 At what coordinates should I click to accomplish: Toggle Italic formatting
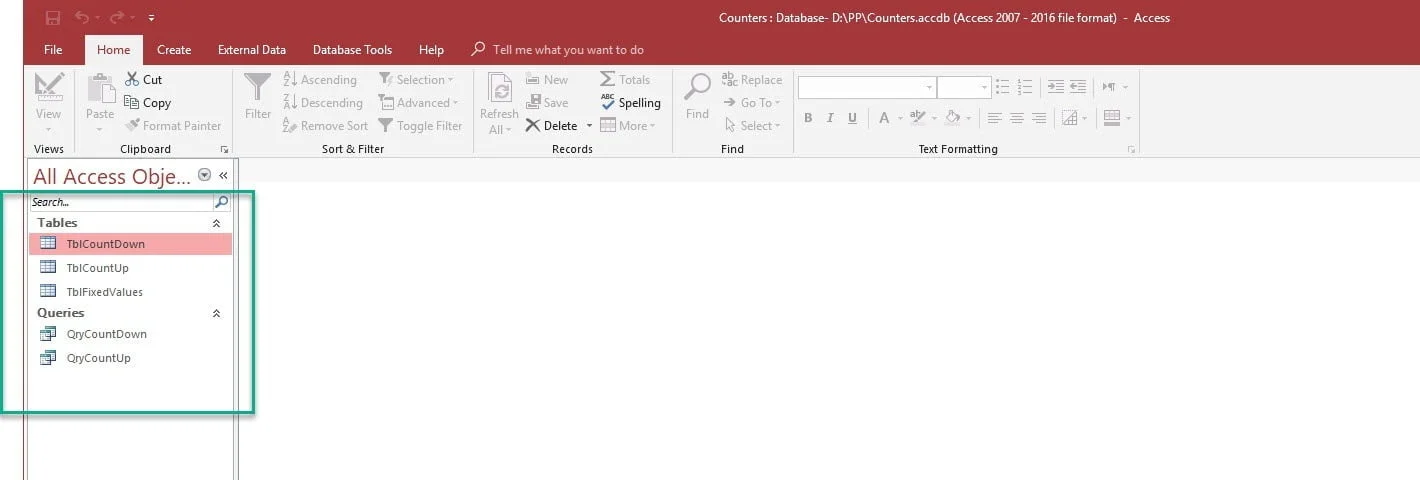click(x=830, y=118)
